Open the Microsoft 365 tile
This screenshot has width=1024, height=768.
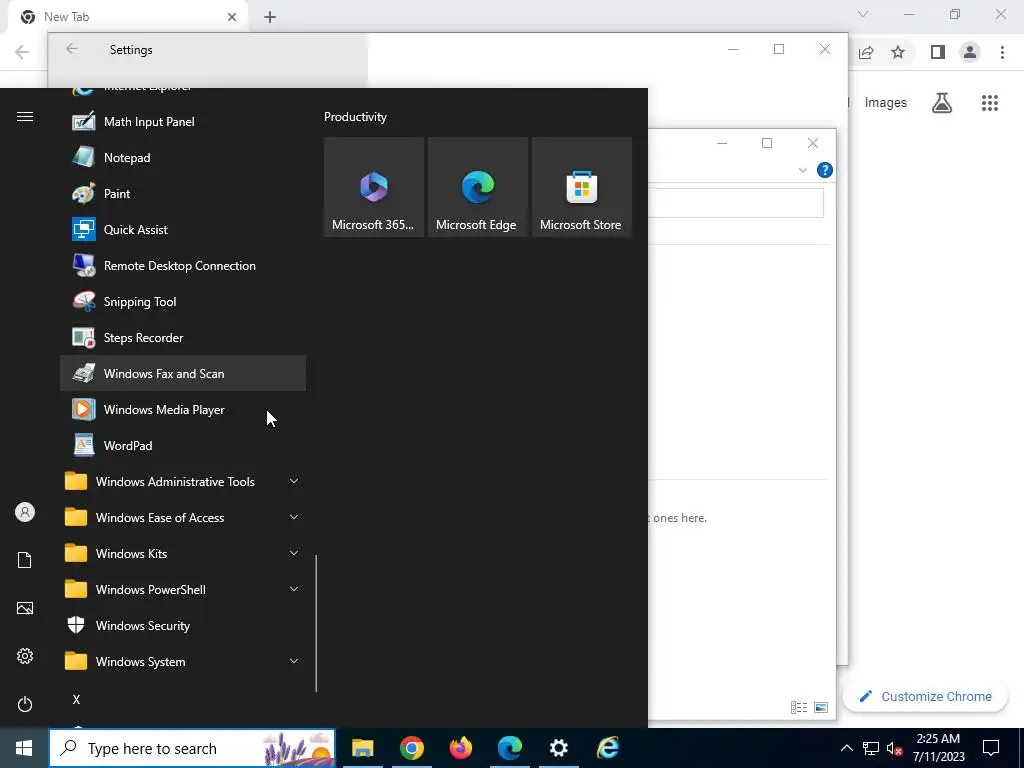[x=374, y=187]
